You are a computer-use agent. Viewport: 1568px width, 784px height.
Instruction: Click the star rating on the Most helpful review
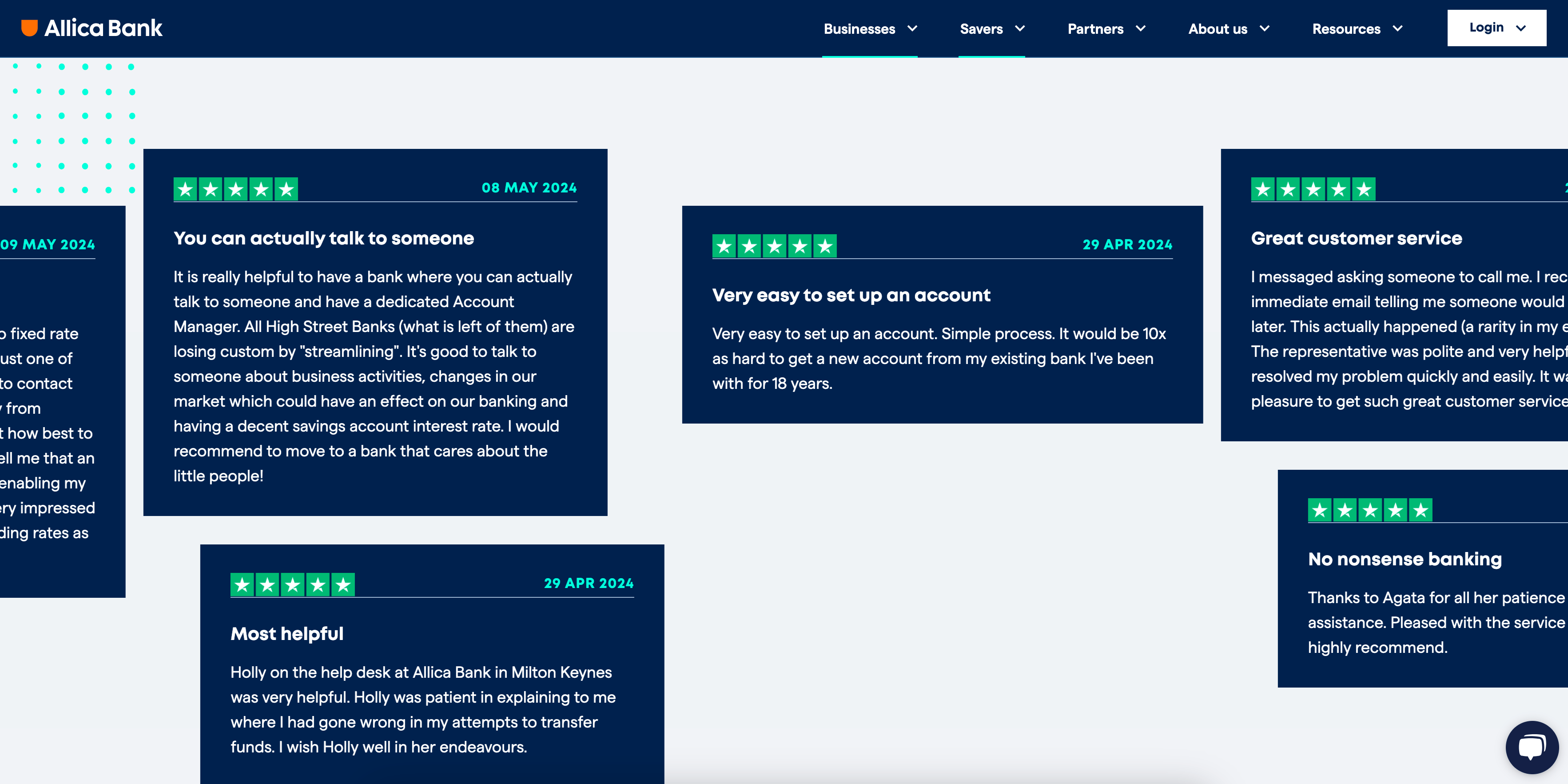point(292,585)
